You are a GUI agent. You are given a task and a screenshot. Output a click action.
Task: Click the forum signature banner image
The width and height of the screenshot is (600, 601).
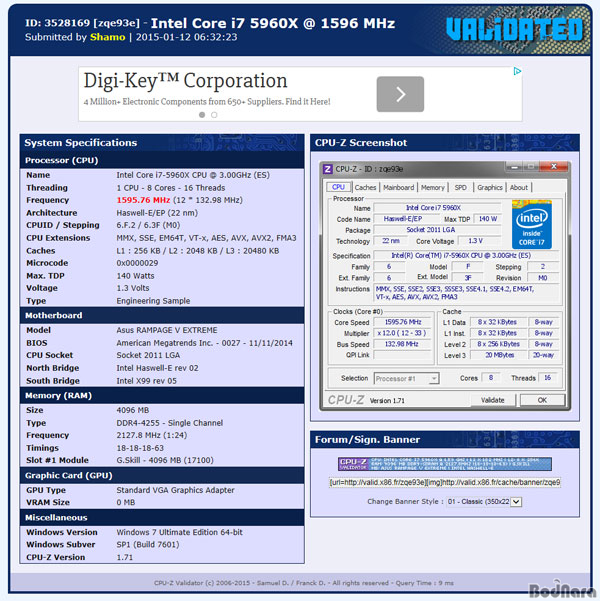(x=445, y=464)
